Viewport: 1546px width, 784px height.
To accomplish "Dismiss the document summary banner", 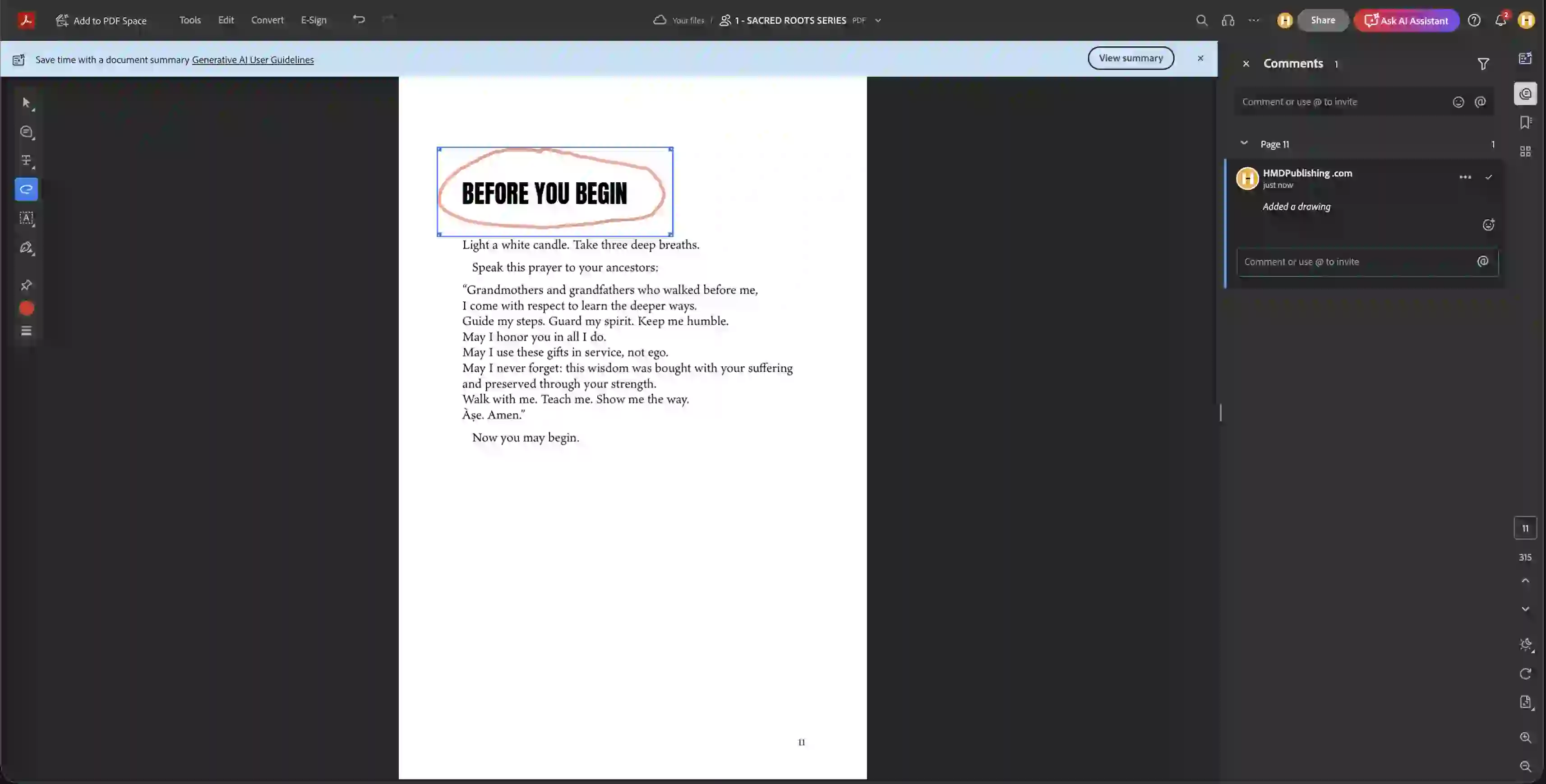I will pyautogui.click(x=1200, y=58).
